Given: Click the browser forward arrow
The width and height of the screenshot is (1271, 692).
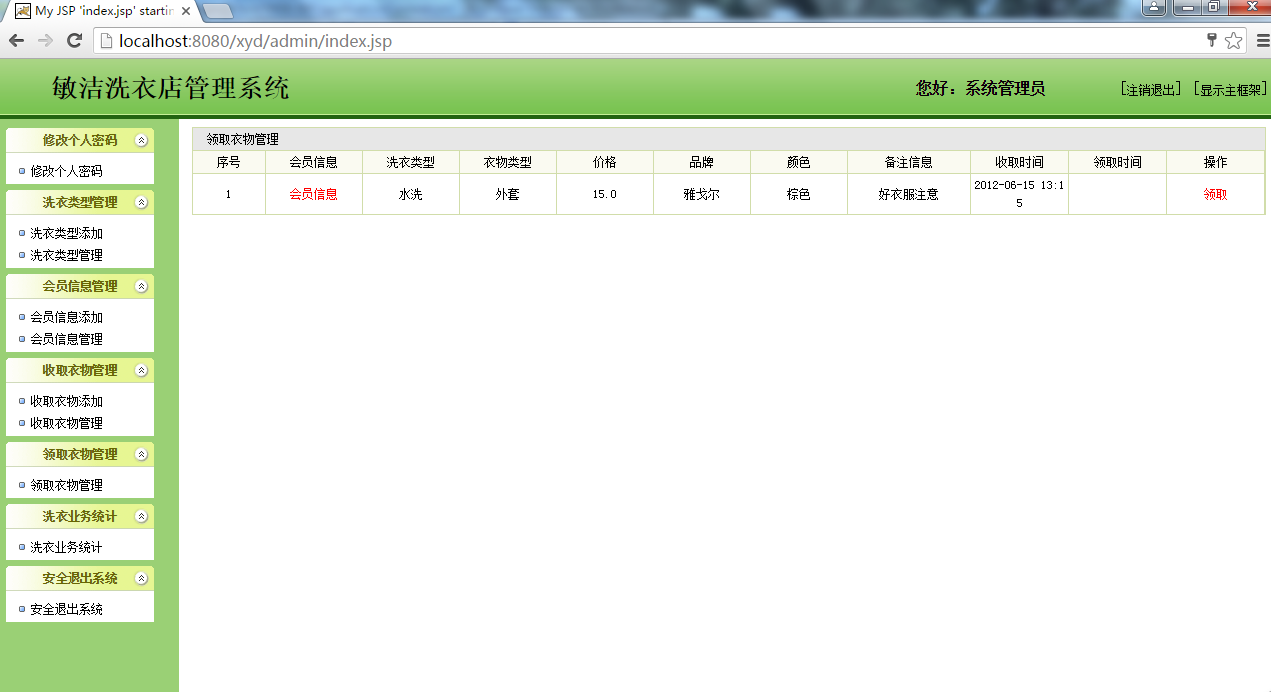Looking at the screenshot, I should [45, 41].
